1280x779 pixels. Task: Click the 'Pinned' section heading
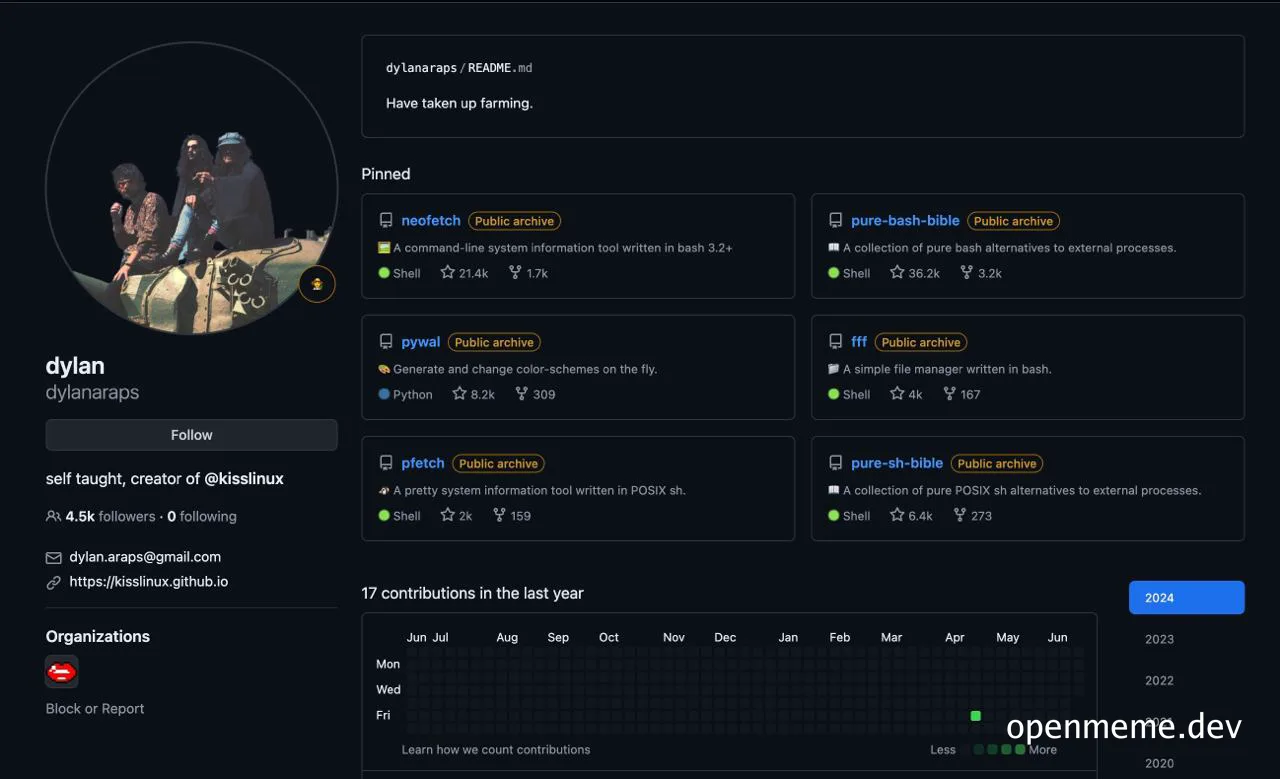point(386,174)
